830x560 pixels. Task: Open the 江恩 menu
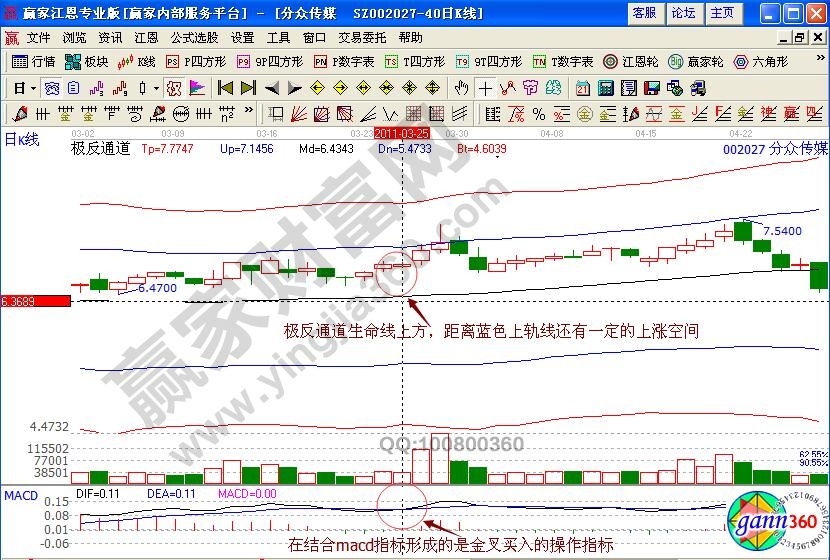(x=146, y=38)
